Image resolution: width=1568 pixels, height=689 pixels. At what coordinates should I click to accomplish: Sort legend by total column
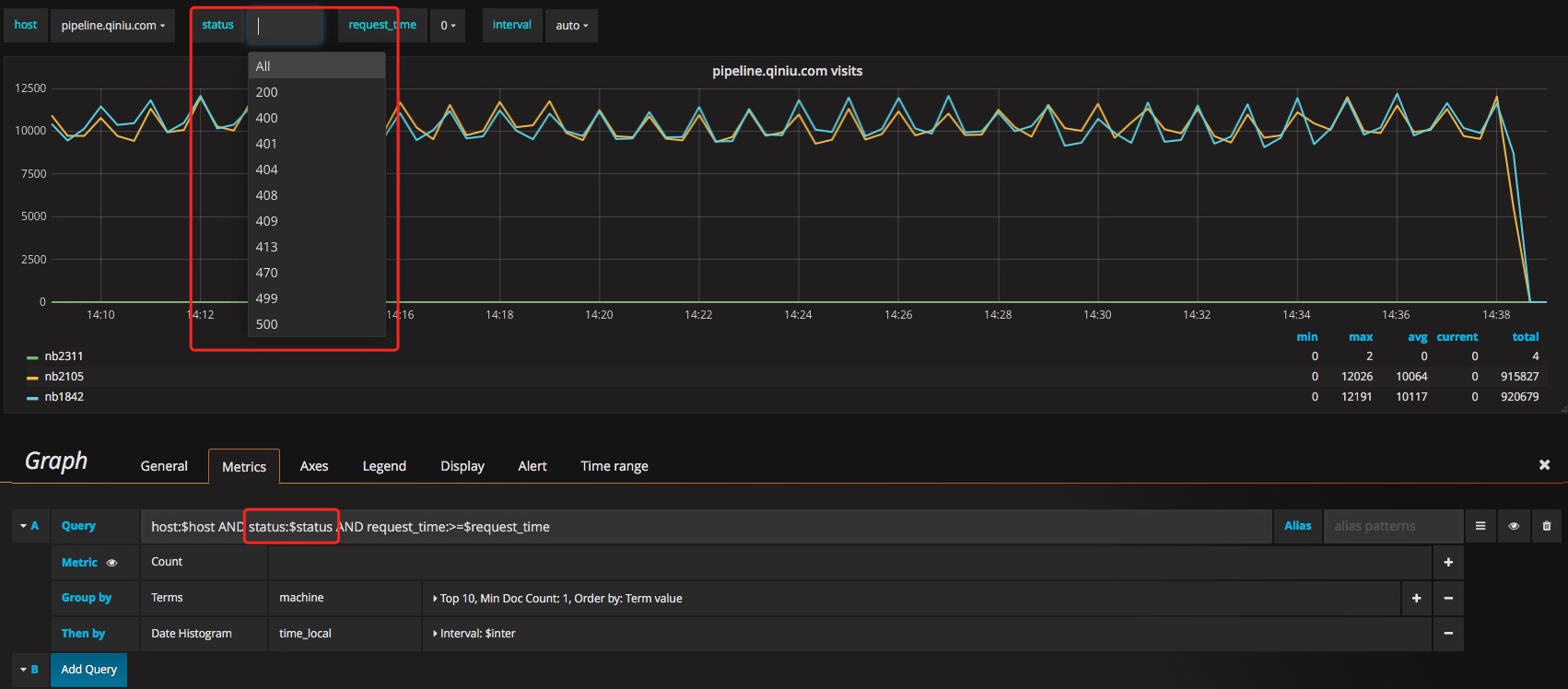(1526, 337)
